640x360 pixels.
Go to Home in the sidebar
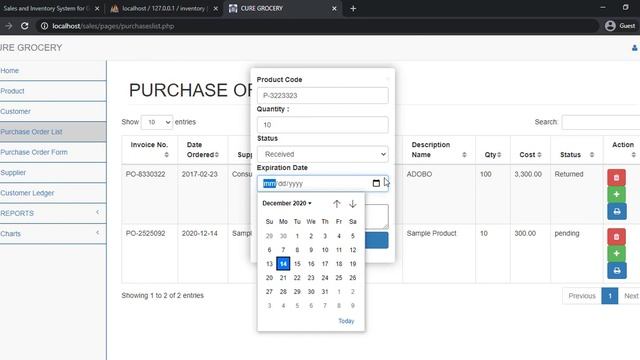point(10,71)
